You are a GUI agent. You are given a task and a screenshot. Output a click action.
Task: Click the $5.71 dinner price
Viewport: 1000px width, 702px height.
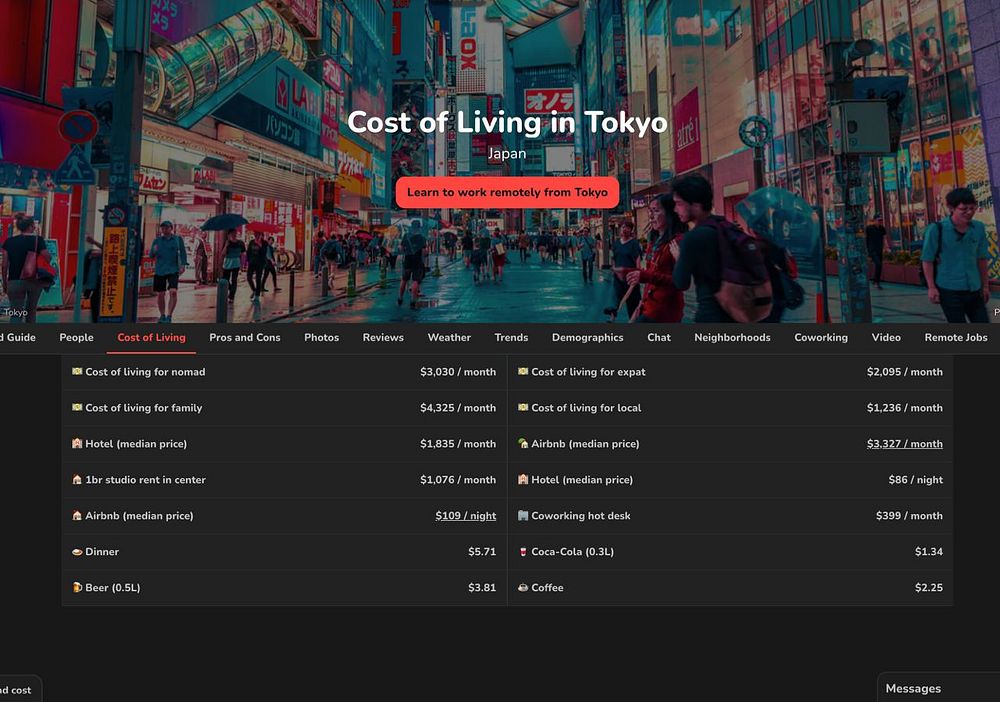coord(482,552)
